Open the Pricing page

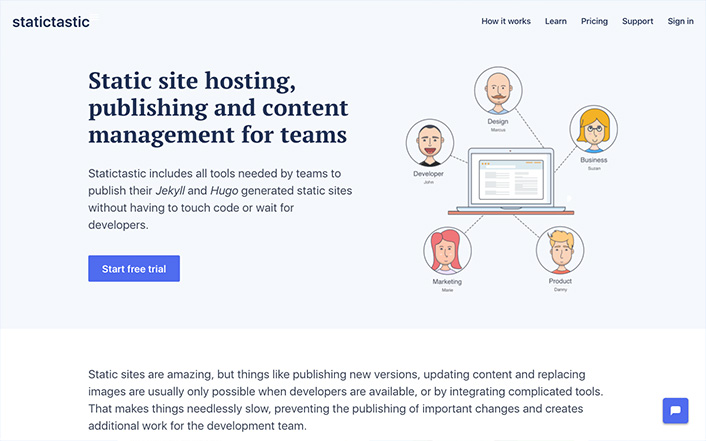pos(594,21)
